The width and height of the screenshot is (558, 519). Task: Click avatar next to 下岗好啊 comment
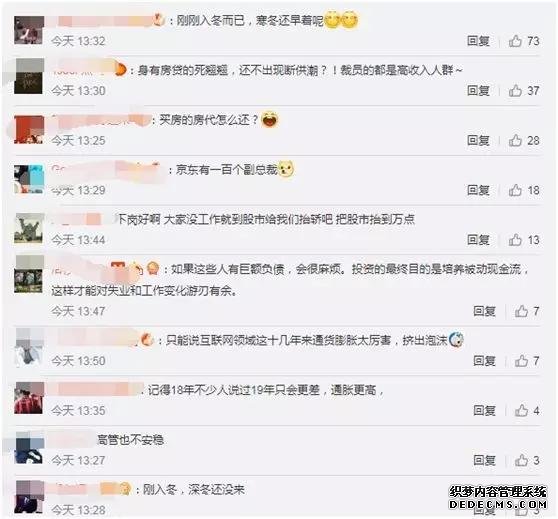[x=29, y=229]
